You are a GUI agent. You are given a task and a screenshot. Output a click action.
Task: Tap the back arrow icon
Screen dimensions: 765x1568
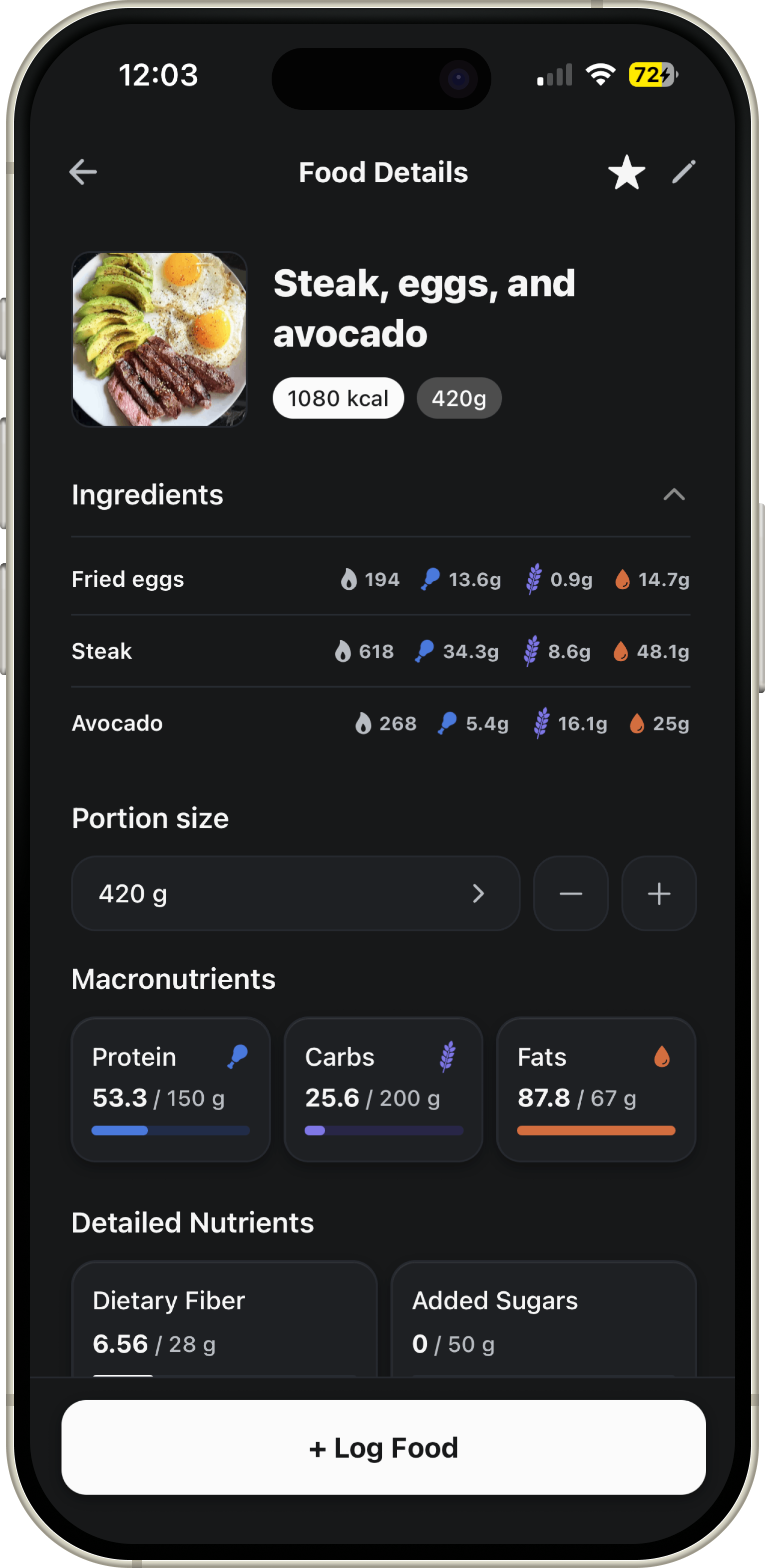coord(83,172)
